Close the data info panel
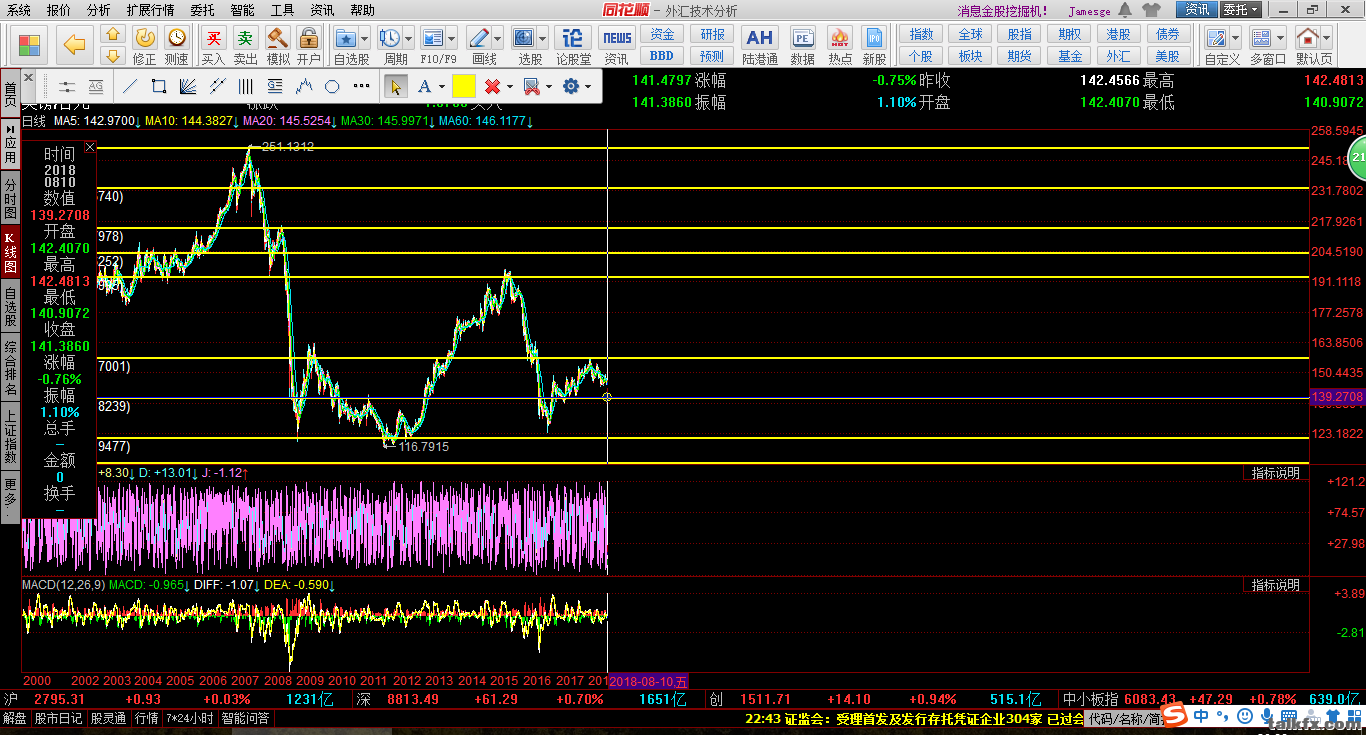The image size is (1366, 735). (90, 147)
